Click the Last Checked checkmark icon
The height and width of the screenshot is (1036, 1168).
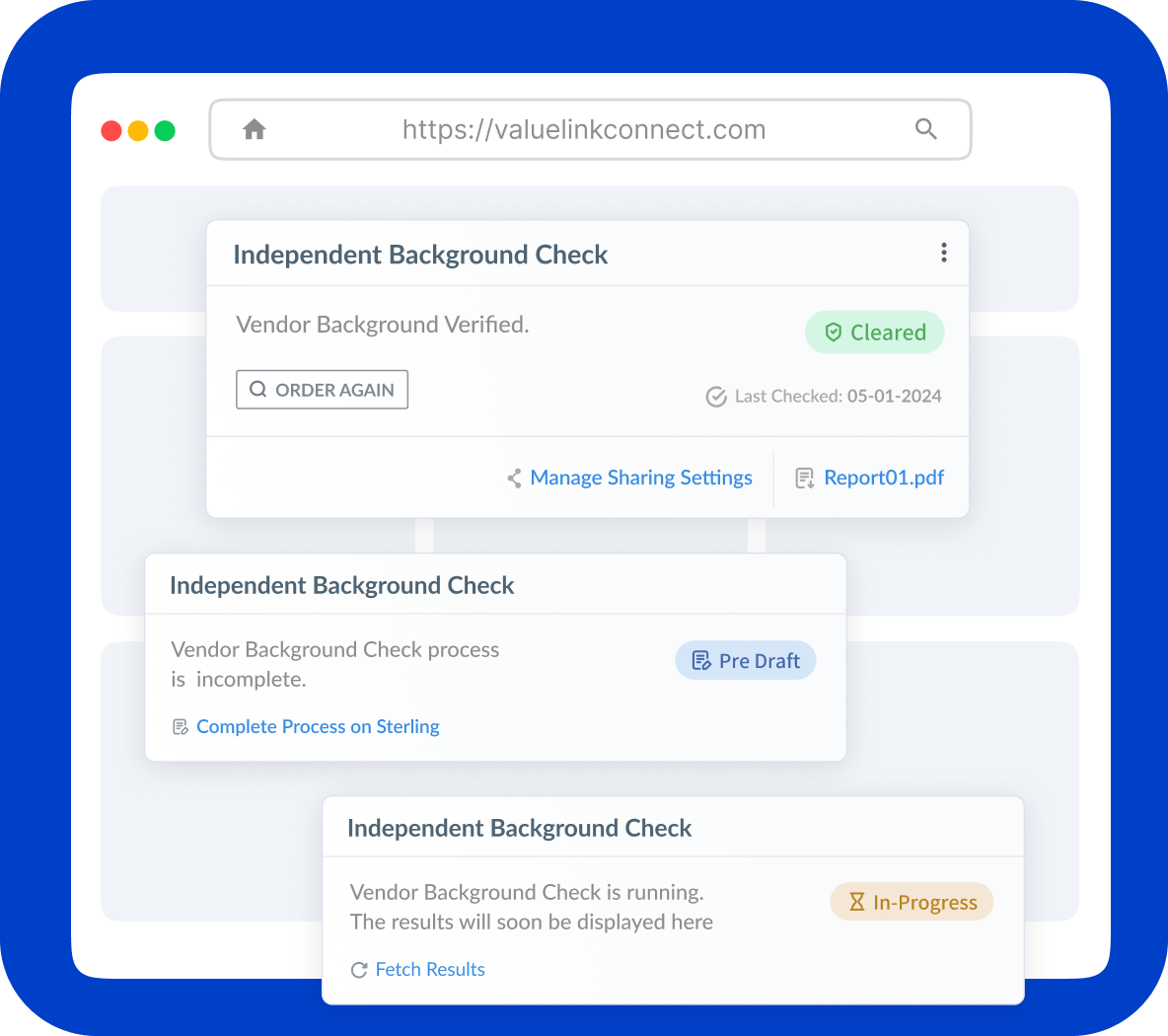(x=716, y=397)
